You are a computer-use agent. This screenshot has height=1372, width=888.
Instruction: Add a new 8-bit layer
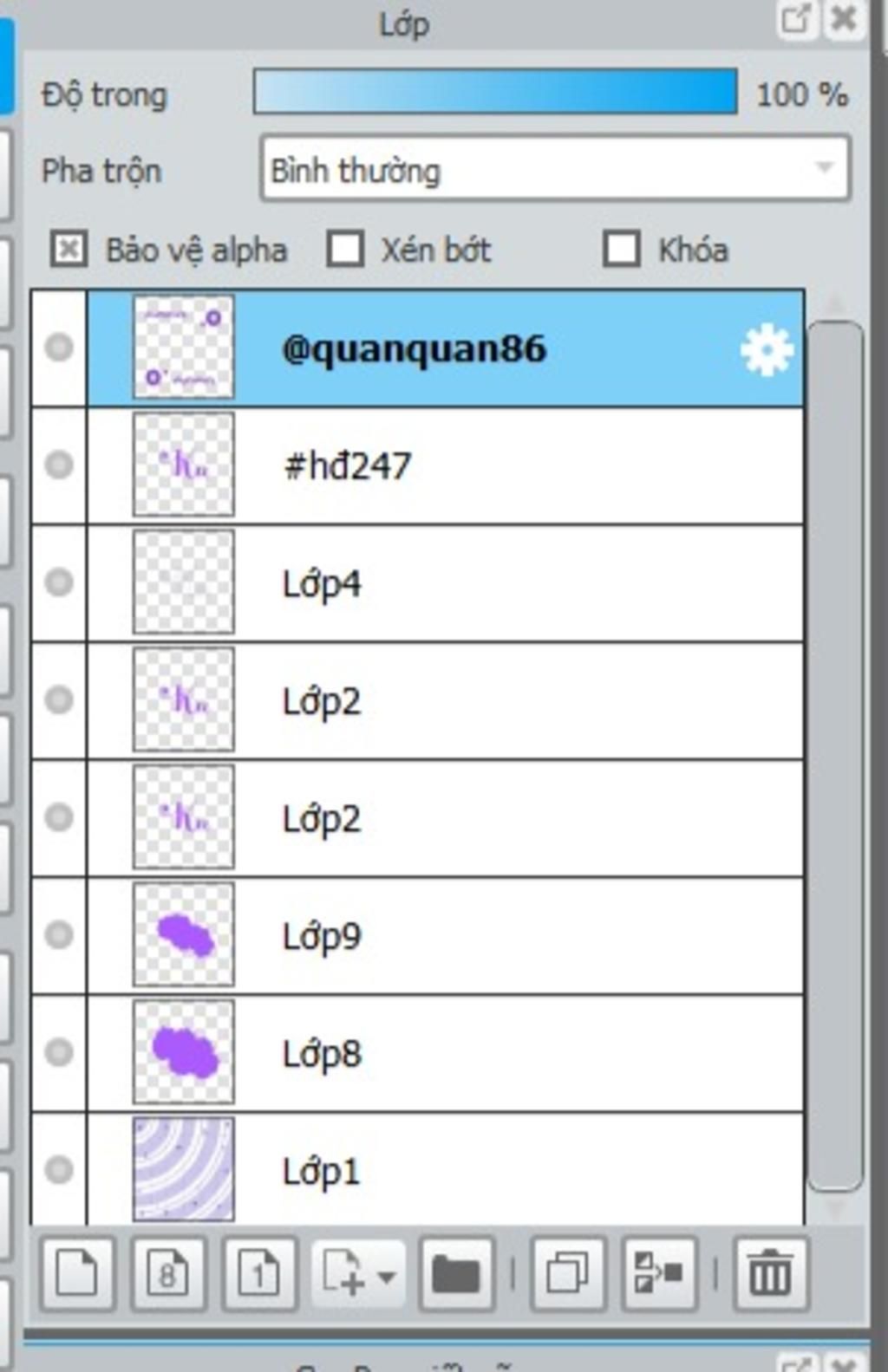[168, 1273]
